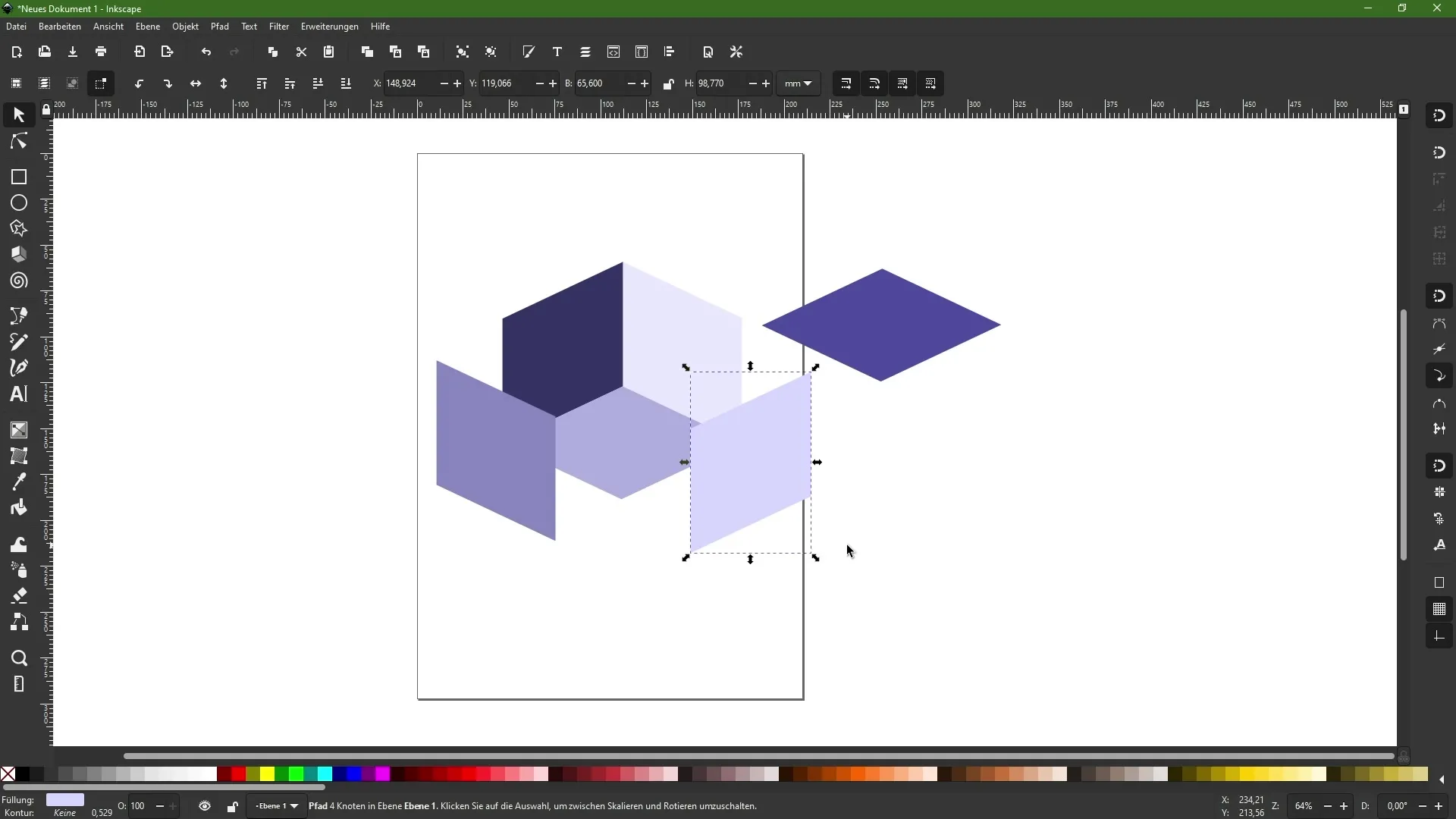Open the Pfad menu
Screen dimensions: 1456x819
(x=220, y=27)
